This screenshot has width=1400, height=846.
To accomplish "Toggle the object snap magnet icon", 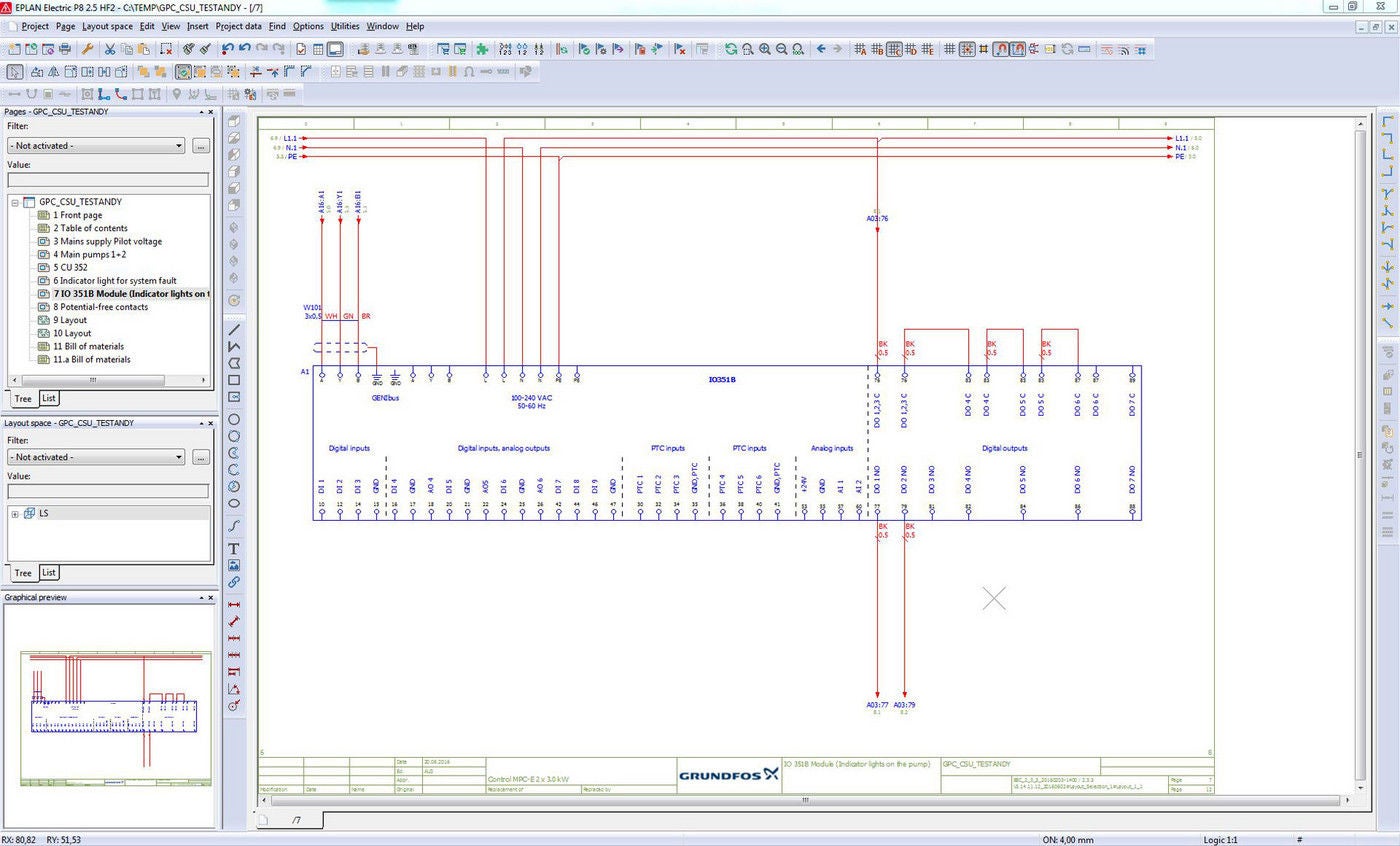I will (x=1001, y=48).
